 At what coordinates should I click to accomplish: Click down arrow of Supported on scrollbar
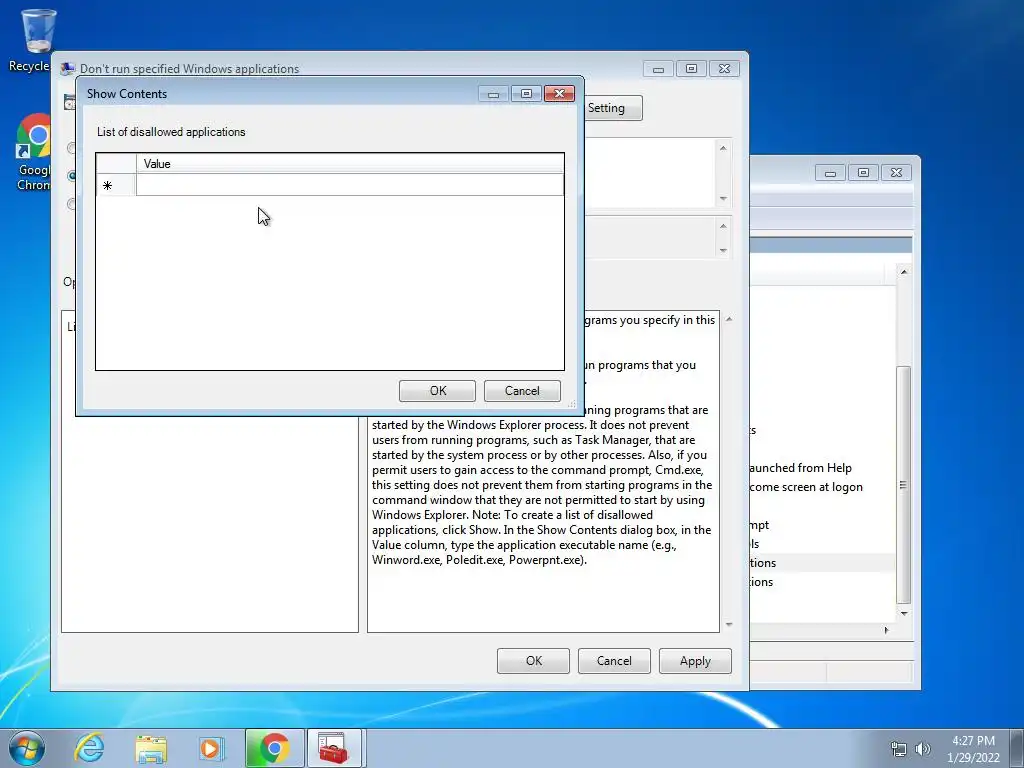tap(723, 250)
